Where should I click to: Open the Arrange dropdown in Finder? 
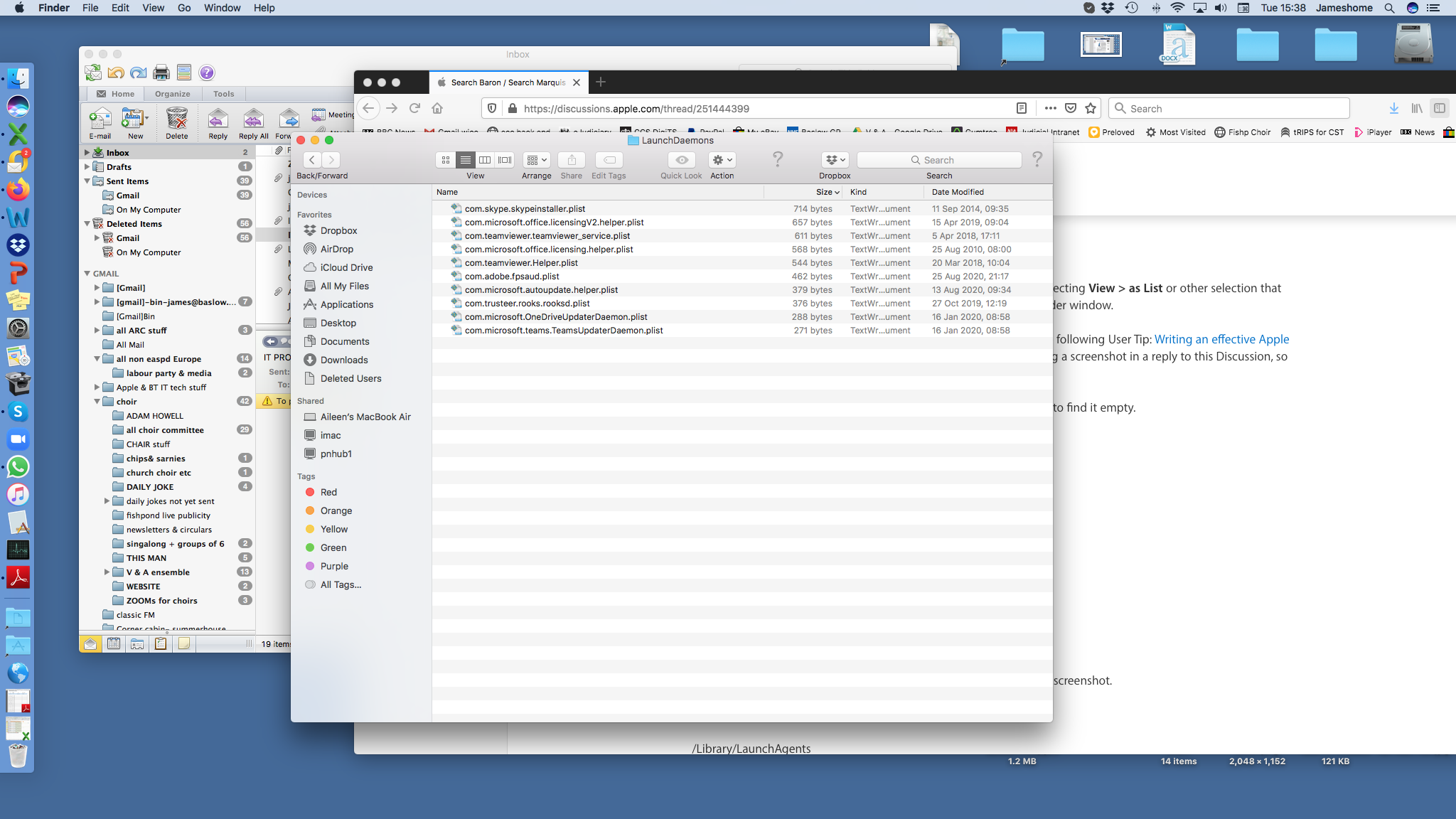coord(536,160)
